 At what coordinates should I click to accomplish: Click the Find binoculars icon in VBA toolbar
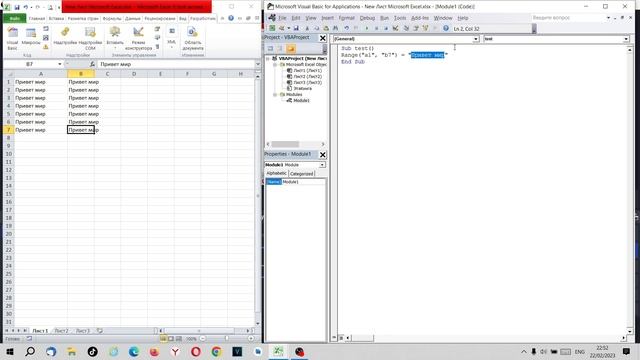[336, 28]
